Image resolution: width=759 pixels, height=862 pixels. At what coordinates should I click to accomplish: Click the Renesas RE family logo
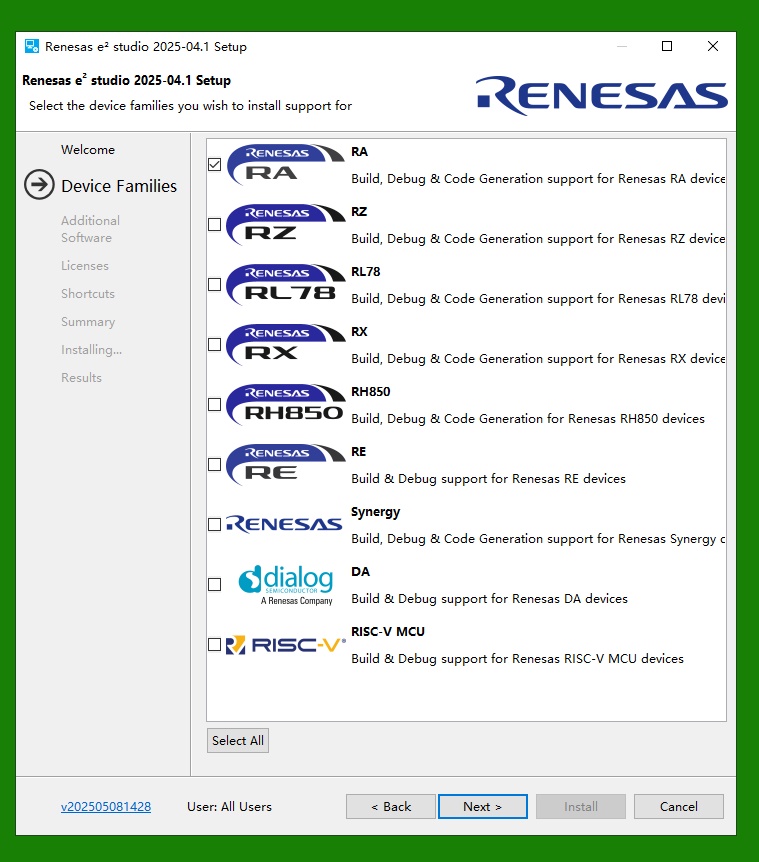click(x=285, y=465)
